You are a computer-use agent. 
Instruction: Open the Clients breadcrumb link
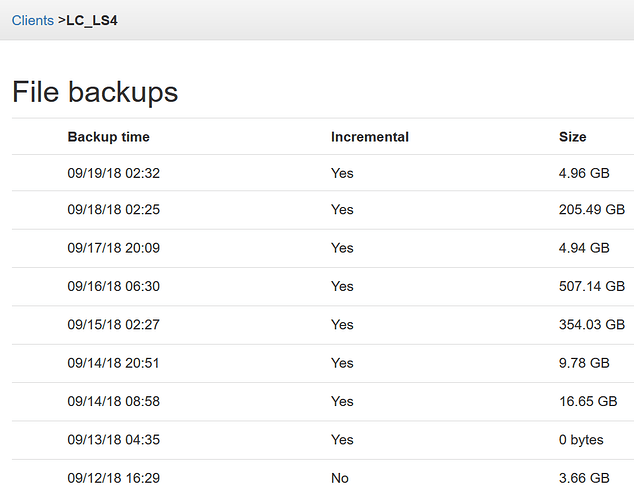click(x=32, y=20)
